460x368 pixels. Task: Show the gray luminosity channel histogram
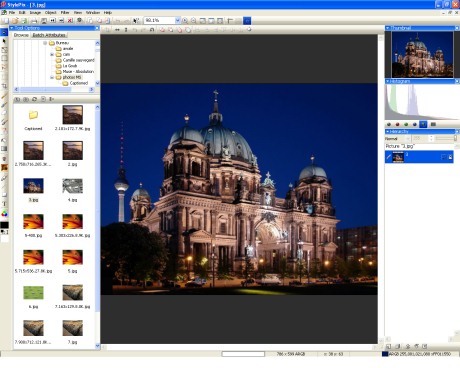(x=389, y=124)
